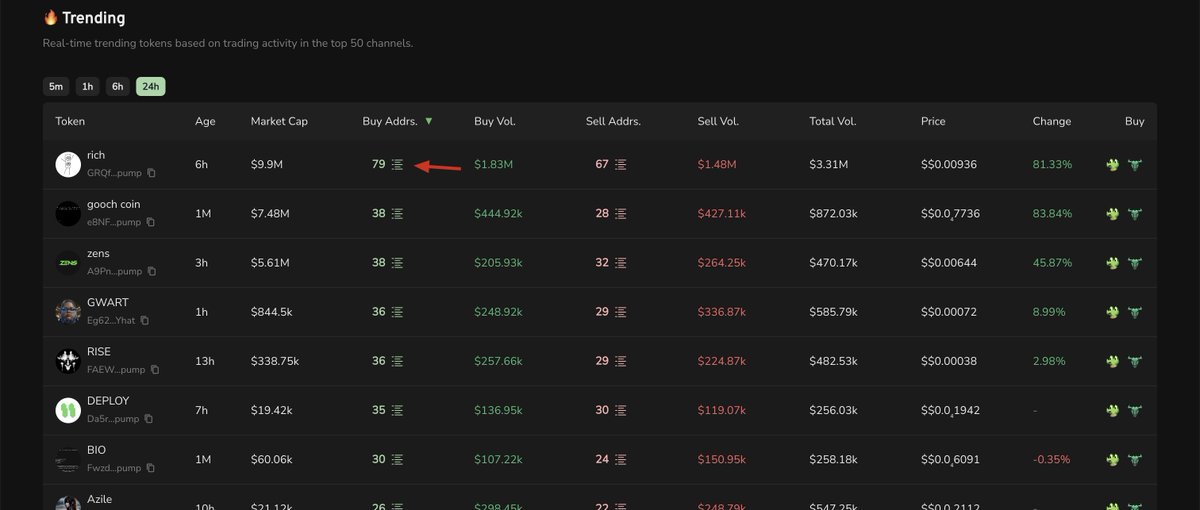Open buy addresses list for rich
This screenshot has height=510, width=1200.
(x=397, y=164)
